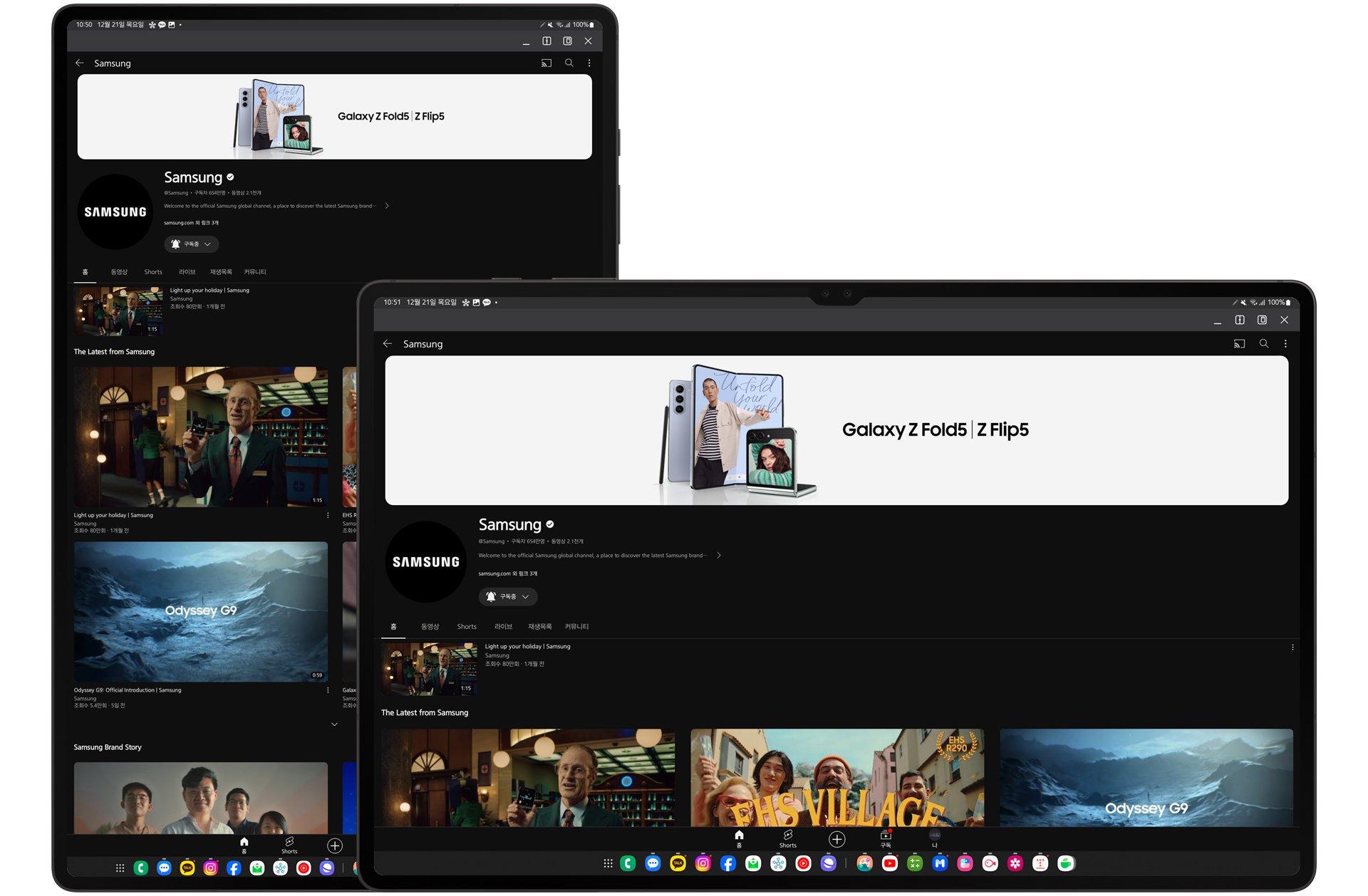Screen dimensions: 1368x896
Task: Switch to split-screen view on the portrait tablet
Action: pos(546,41)
